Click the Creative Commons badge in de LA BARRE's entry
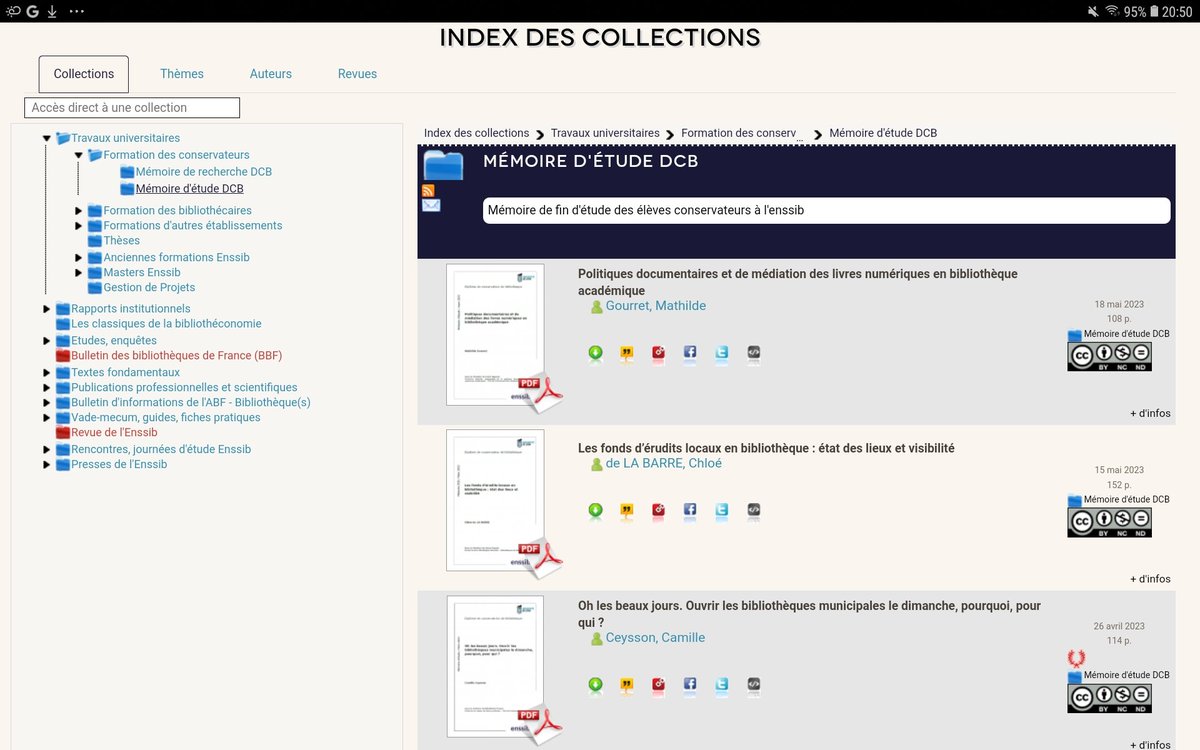This screenshot has width=1200, height=750. tap(1109, 522)
